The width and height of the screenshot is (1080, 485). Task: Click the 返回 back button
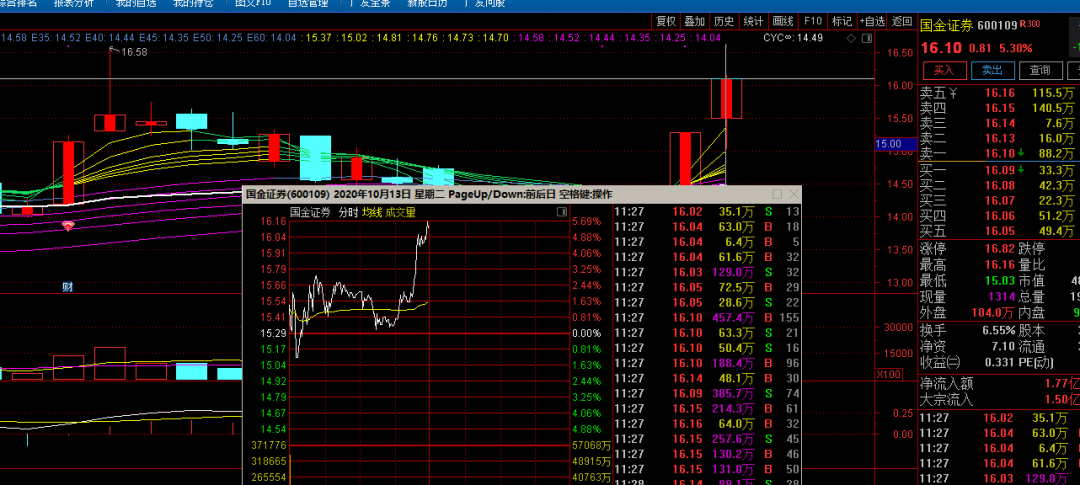point(902,21)
